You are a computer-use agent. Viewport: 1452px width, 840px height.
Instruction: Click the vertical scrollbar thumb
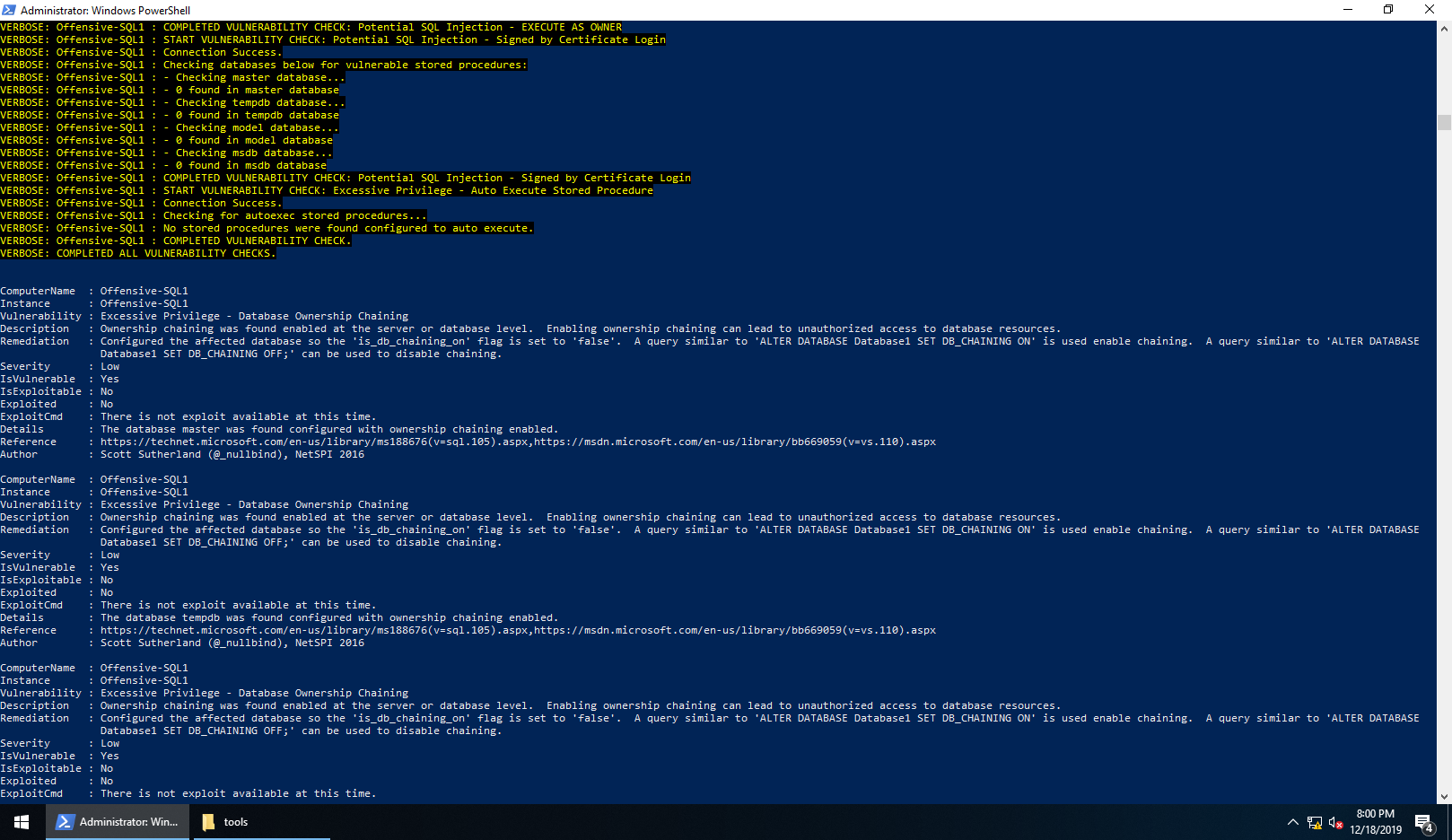pyautogui.click(x=1444, y=123)
